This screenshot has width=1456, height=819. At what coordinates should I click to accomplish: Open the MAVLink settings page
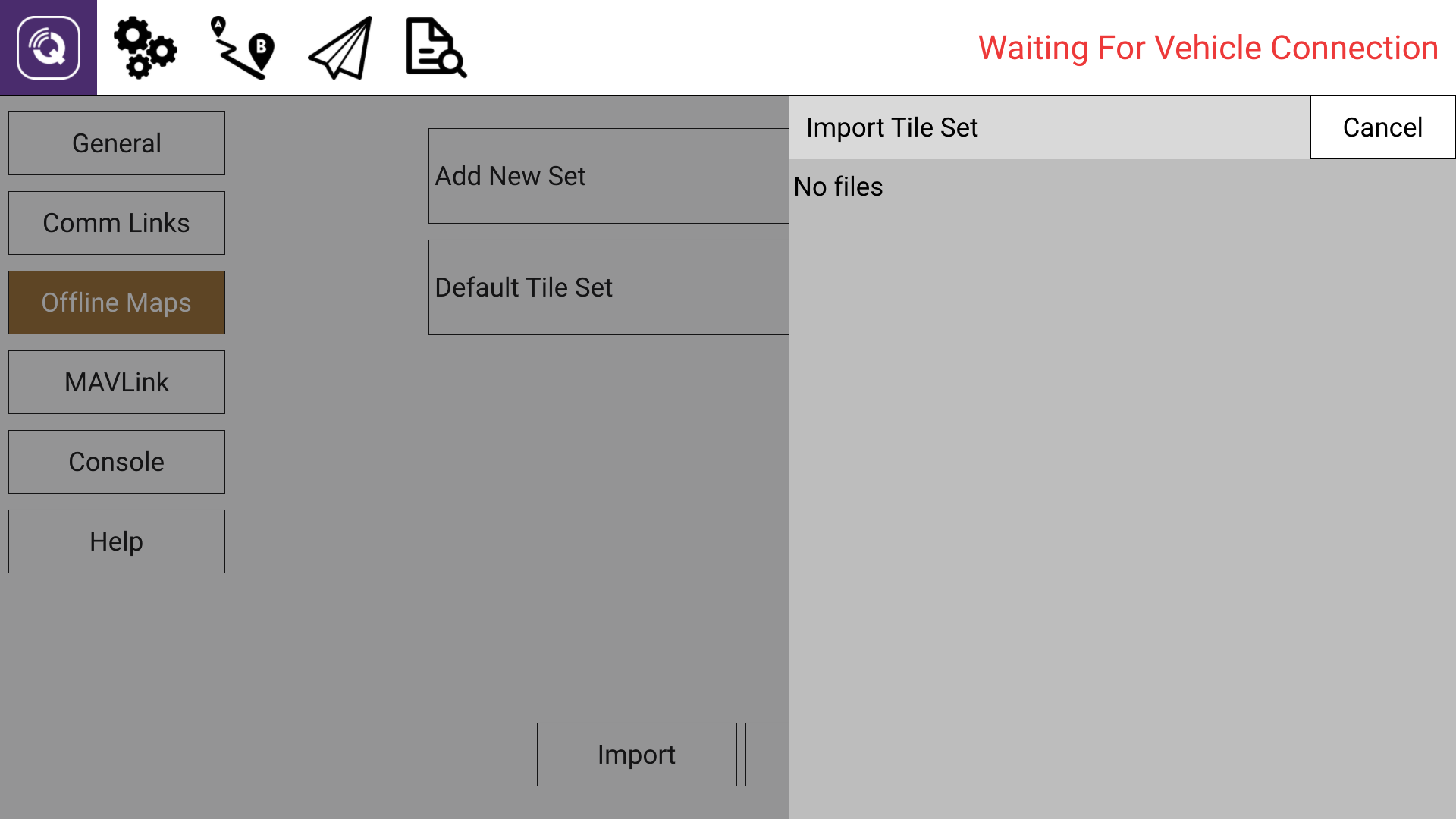coord(116,381)
